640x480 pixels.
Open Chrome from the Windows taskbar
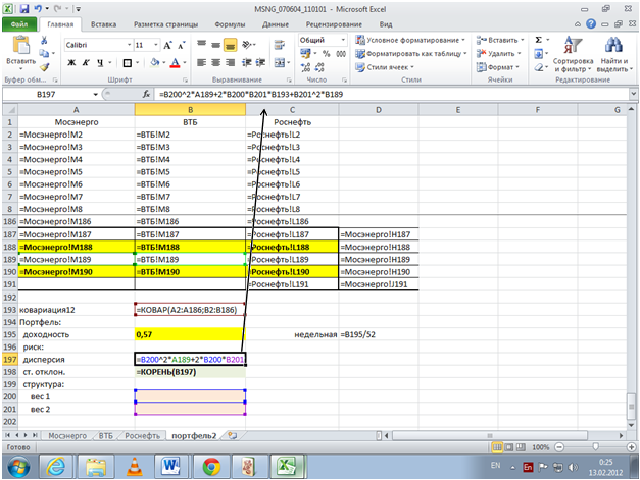coord(211,466)
